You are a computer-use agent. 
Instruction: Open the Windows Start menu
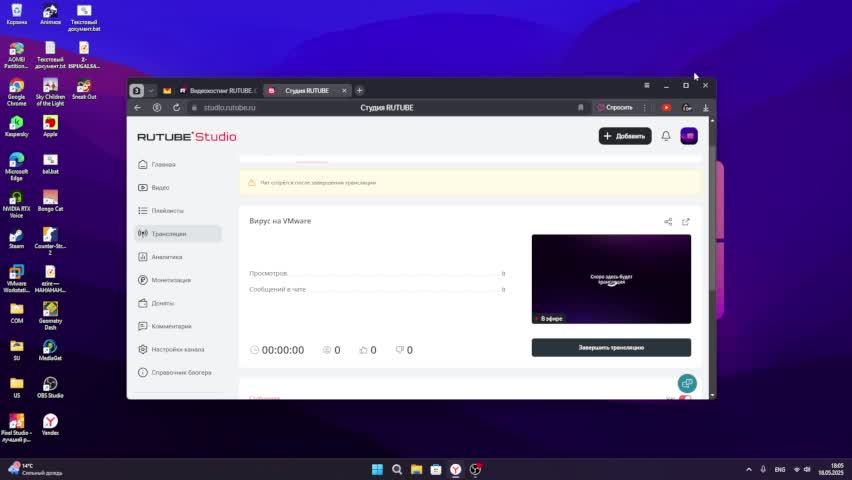(x=377, y=469)
